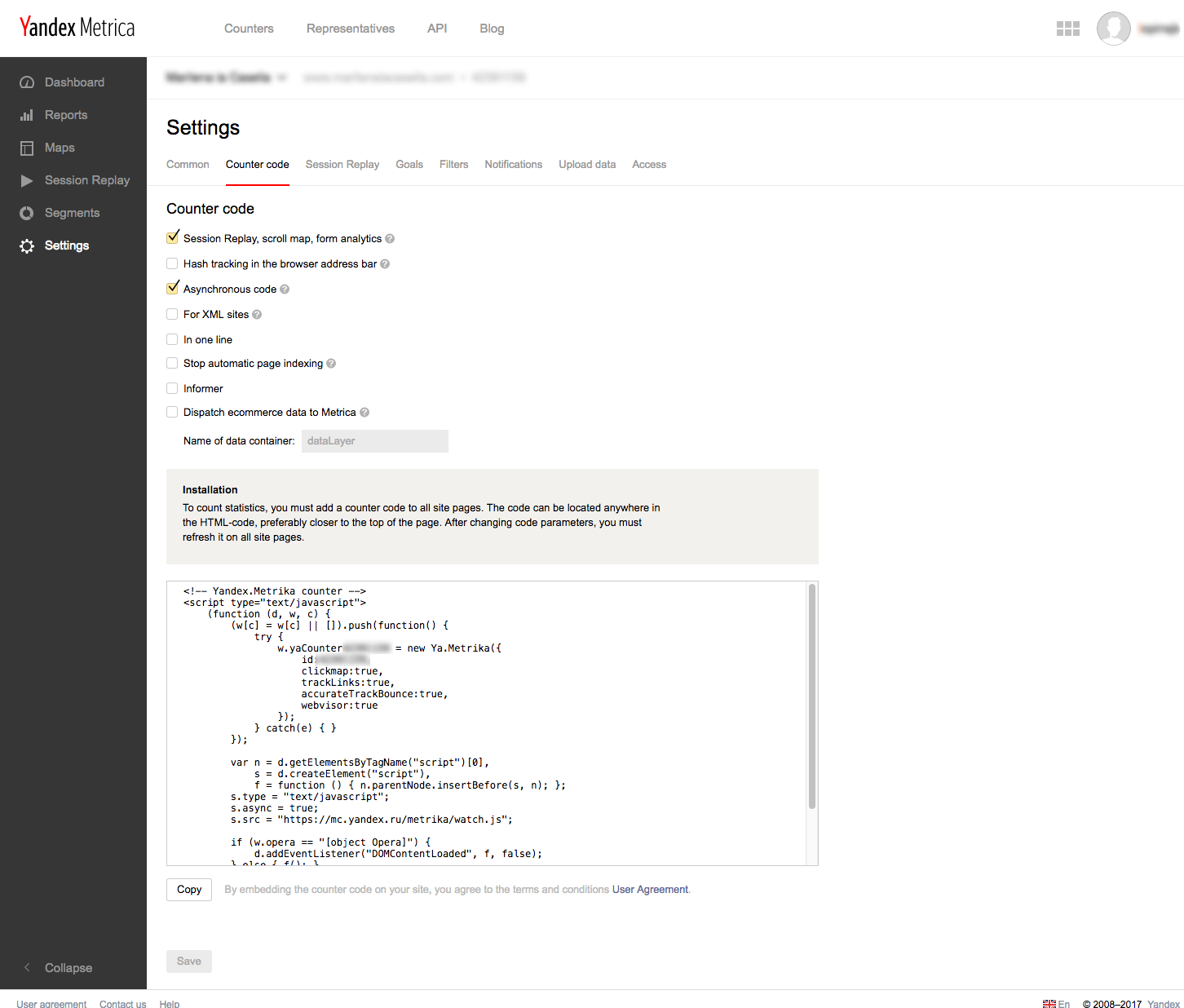Open the Dashboard icon in sidebar
Image resolution: width=1184 pixels, height=1008 pixels.
point(27,82)
